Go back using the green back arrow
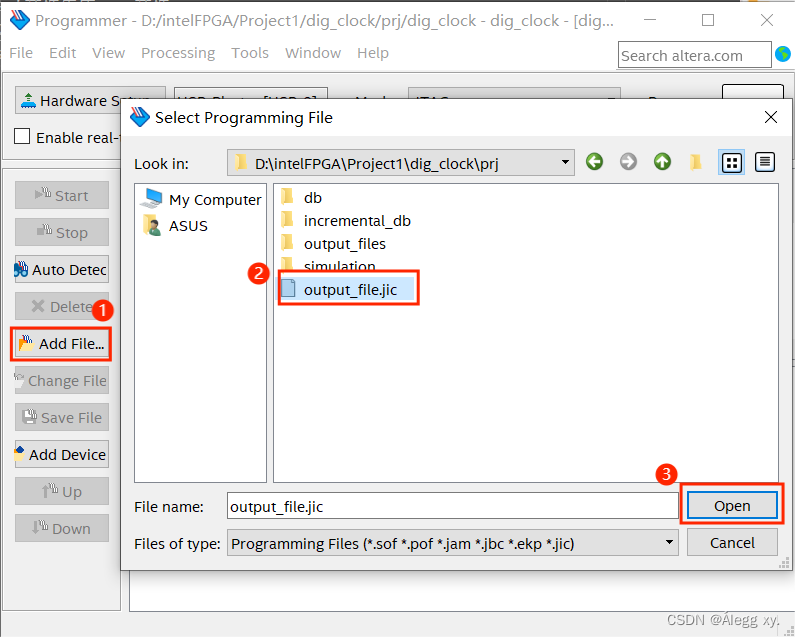The image size is (795, 637). (x=594, y=162)
